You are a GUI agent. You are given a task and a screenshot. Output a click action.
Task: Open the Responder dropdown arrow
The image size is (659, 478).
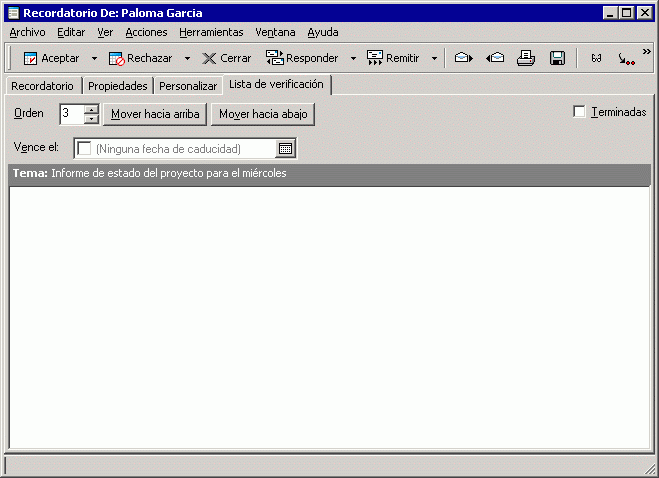pyautogui.click(x=353, y=58)
